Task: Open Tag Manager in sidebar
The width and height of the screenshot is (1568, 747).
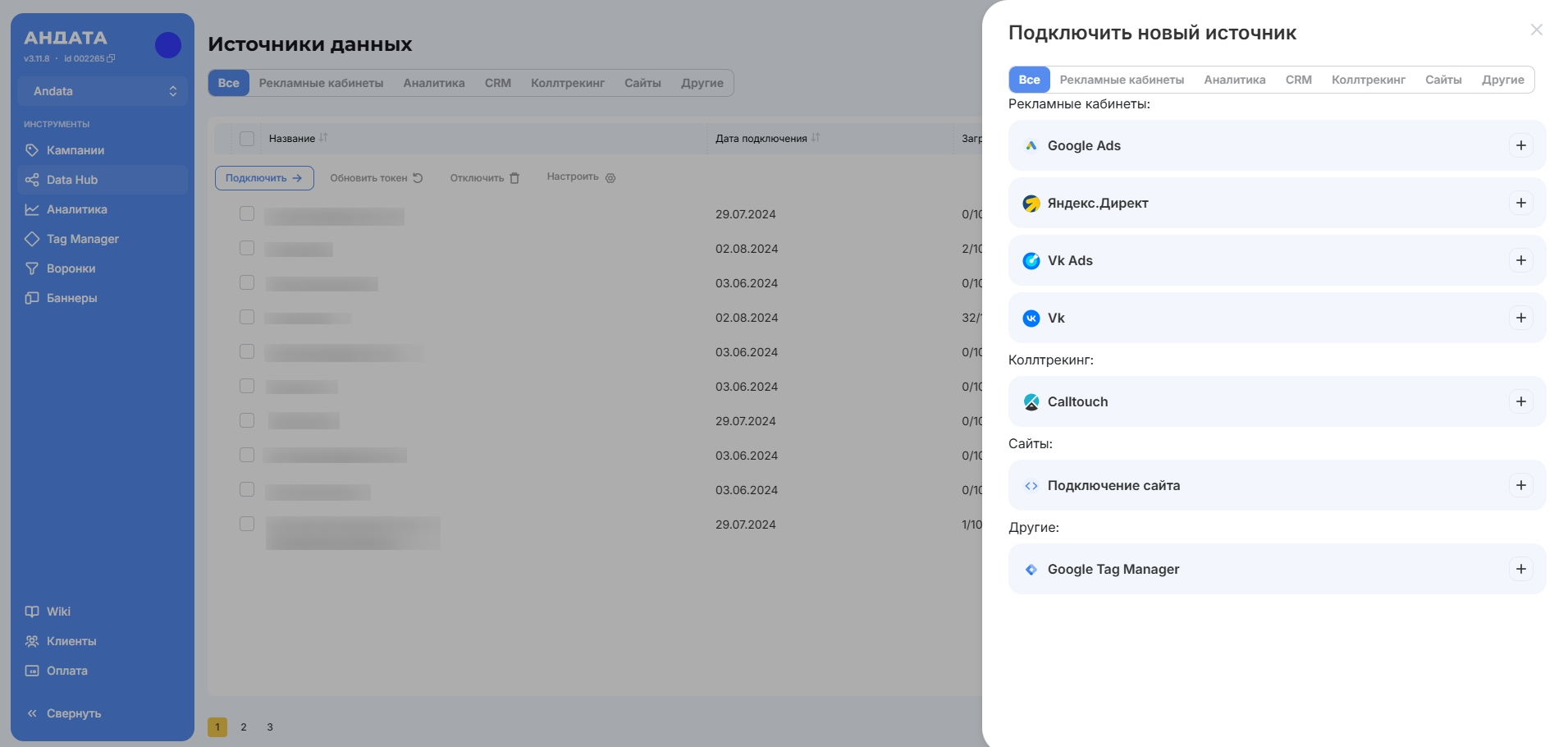Action: coord(103,239)
